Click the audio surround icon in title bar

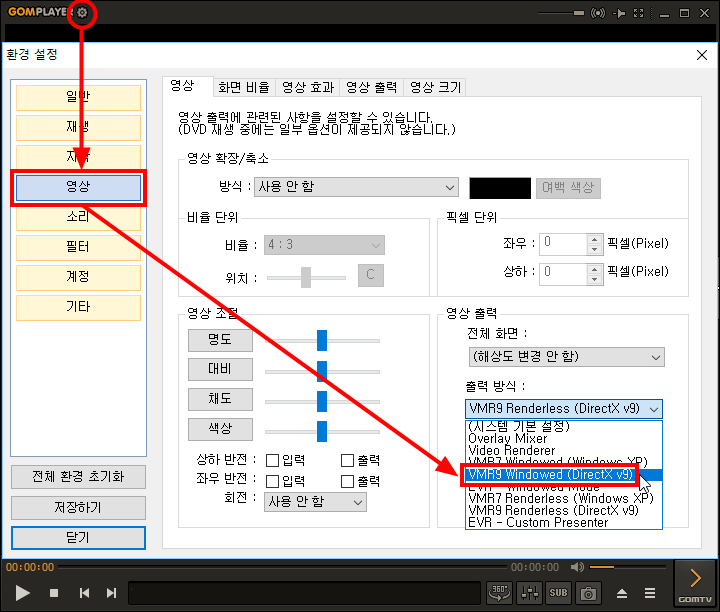click(x=597, y=13)
